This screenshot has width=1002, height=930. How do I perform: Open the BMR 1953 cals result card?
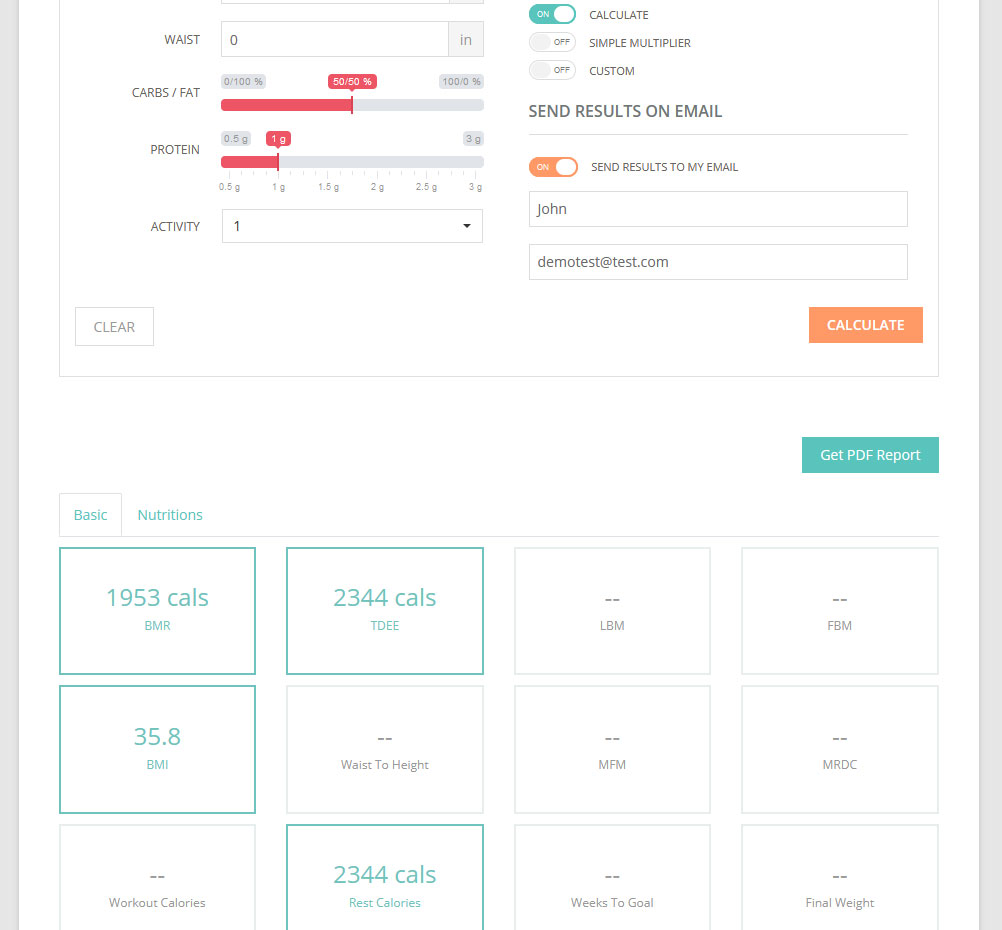pos(157,610)
